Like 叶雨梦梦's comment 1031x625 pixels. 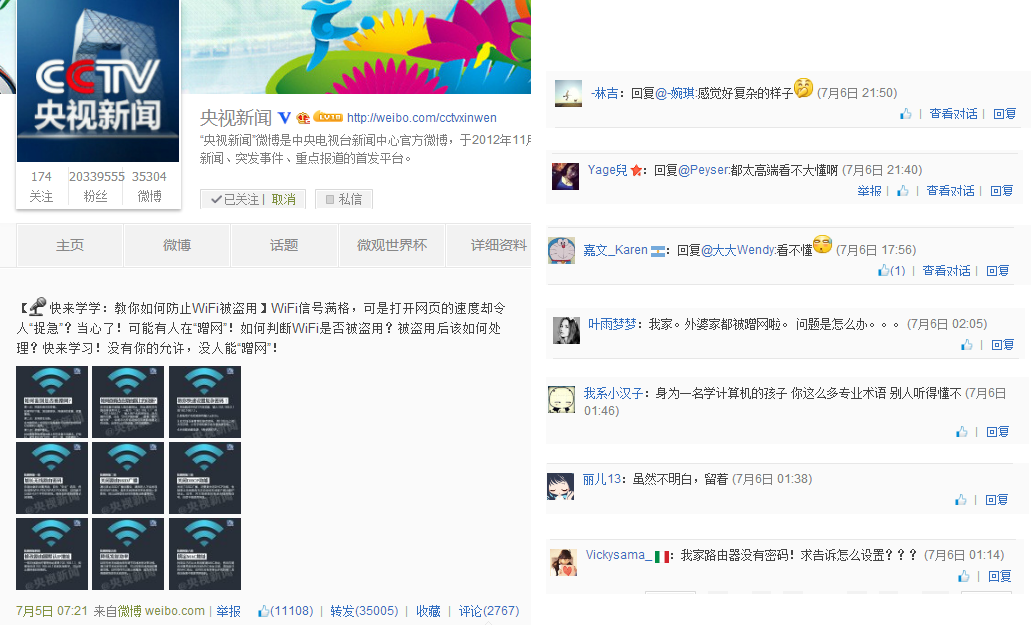tap(966, 344)
